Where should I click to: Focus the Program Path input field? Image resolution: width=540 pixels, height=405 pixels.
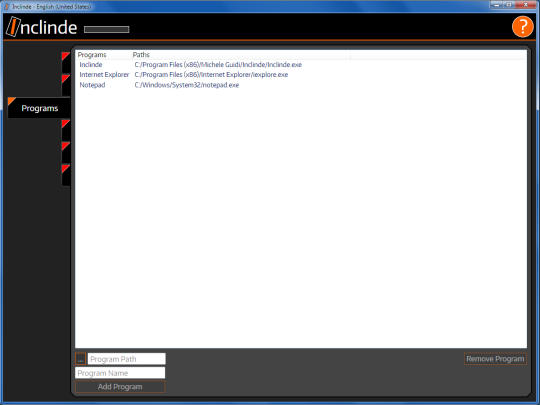click(126, 359)
